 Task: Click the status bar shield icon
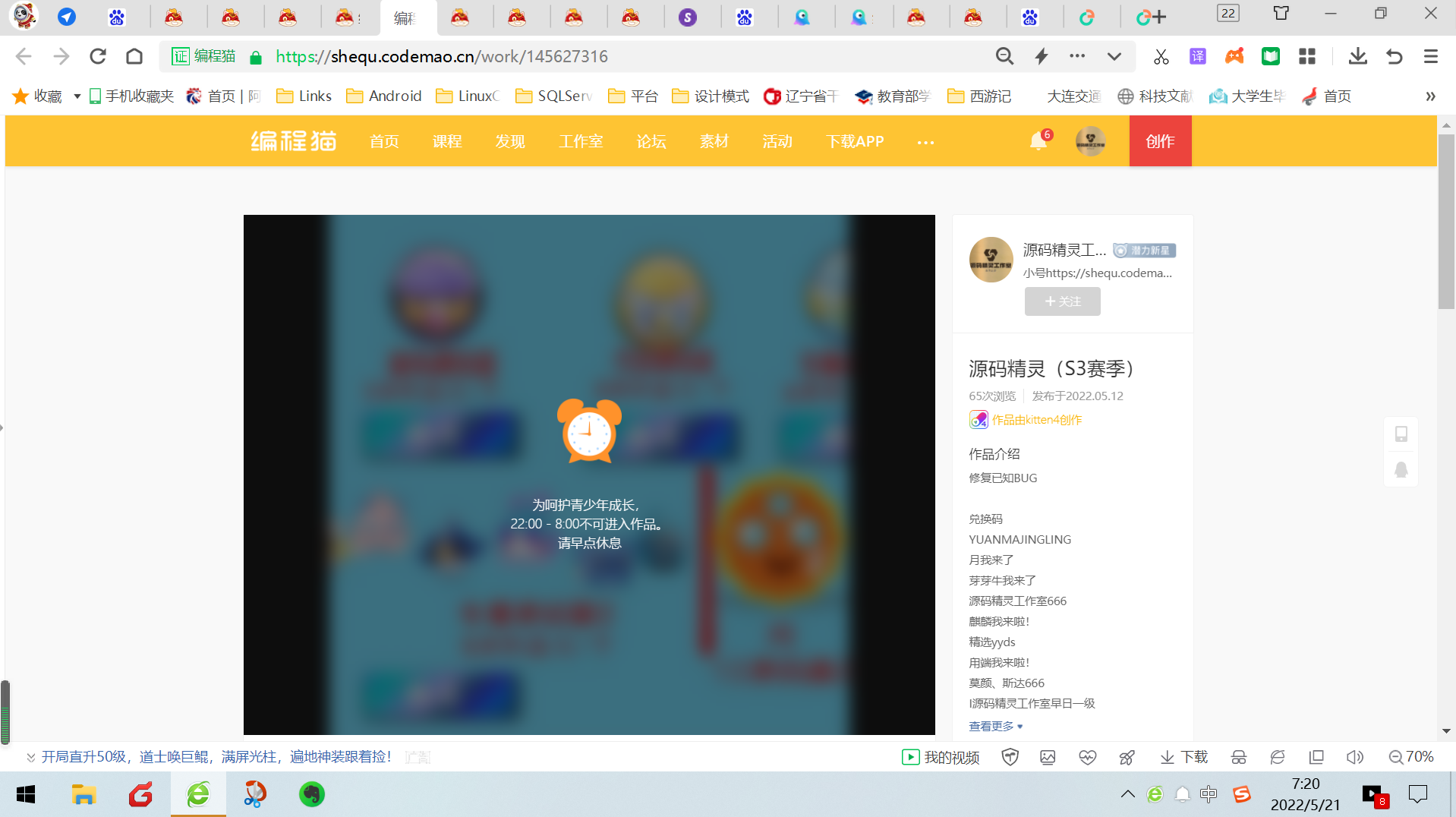coord(1010,757)
